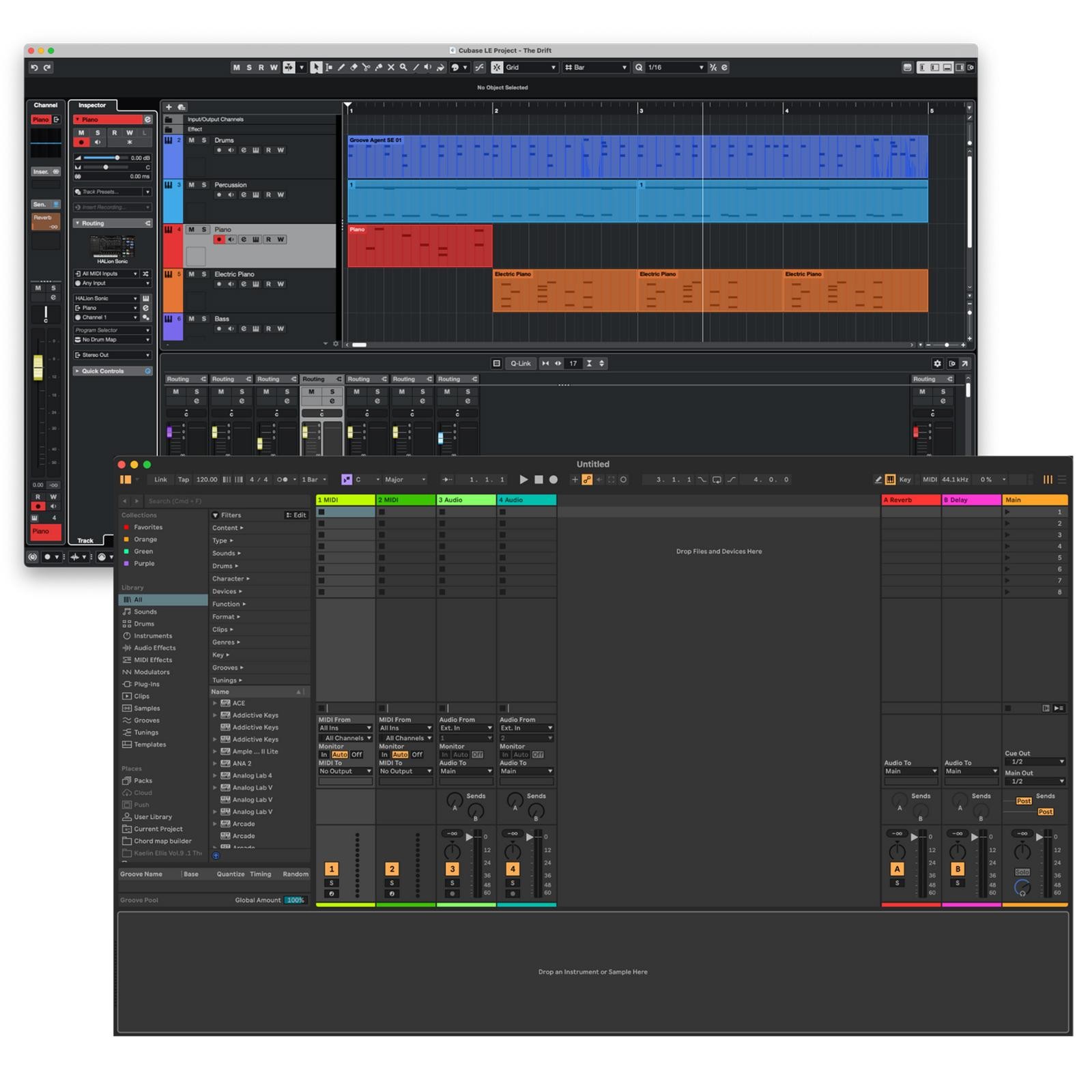Open the Ableton Audio Effects library category
Image resolution: width=1092 pixels, height=1092 pixels.
tap(155, 648)
